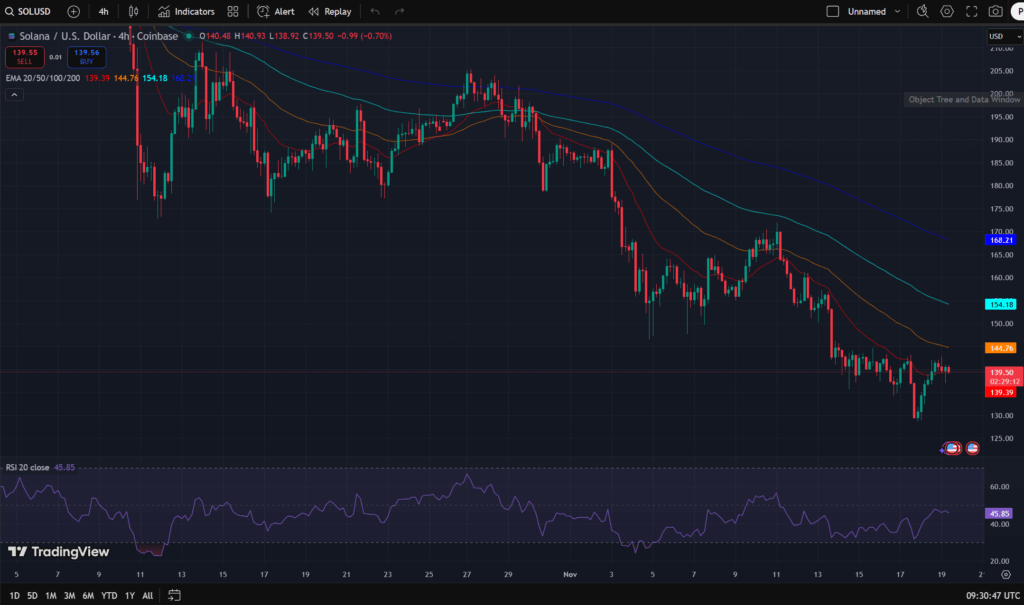This screenshot has height=605, width=1024.
Task: Open the compare or add symbol plus icon
Action: pyautogui.click(x=74, y=12)
